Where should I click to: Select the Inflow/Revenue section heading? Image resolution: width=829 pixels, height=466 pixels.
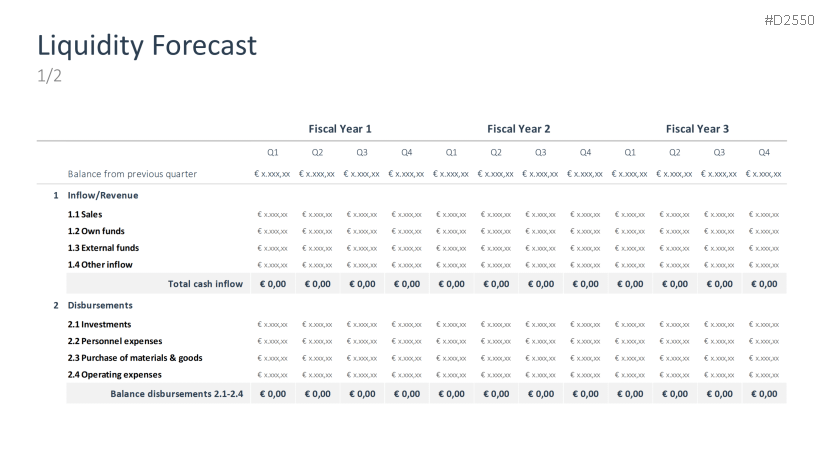click(x=102, y=195)
